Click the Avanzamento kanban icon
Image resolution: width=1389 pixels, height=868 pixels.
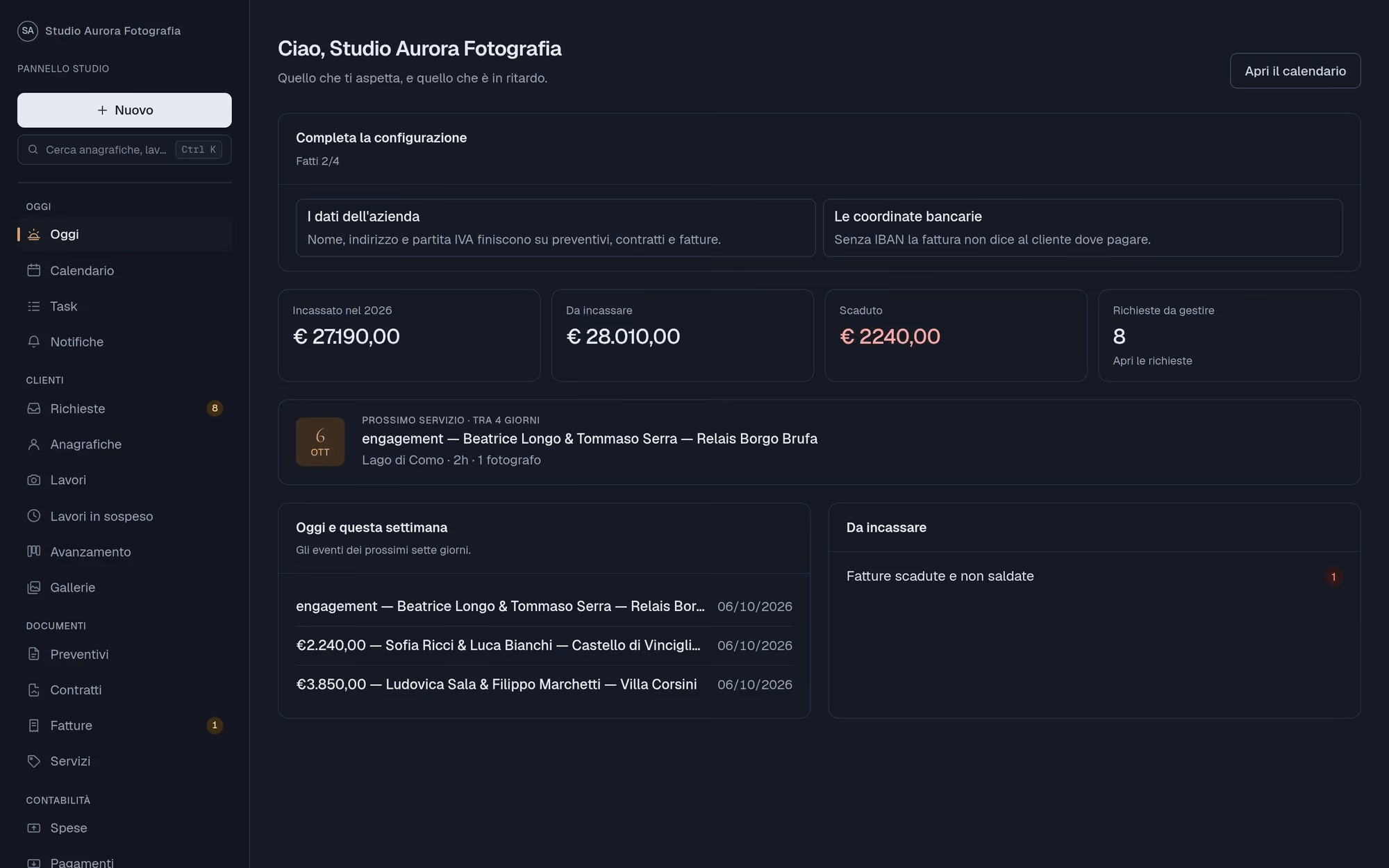[x=33, y=551]
